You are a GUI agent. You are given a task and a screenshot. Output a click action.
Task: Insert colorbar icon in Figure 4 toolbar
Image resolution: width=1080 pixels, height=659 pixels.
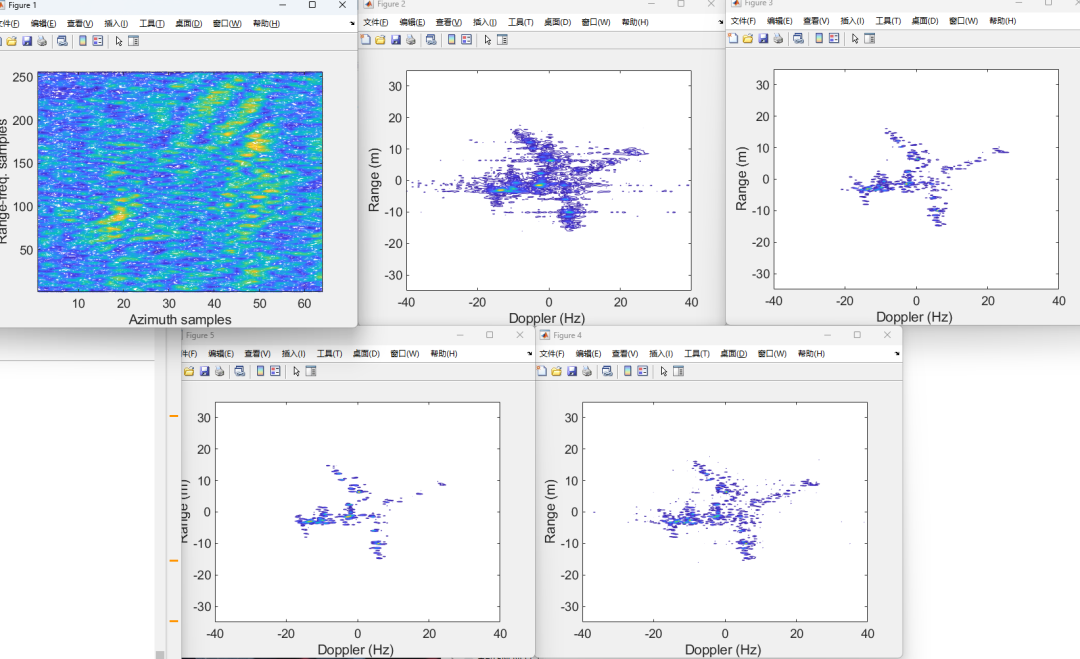[627, 371]
